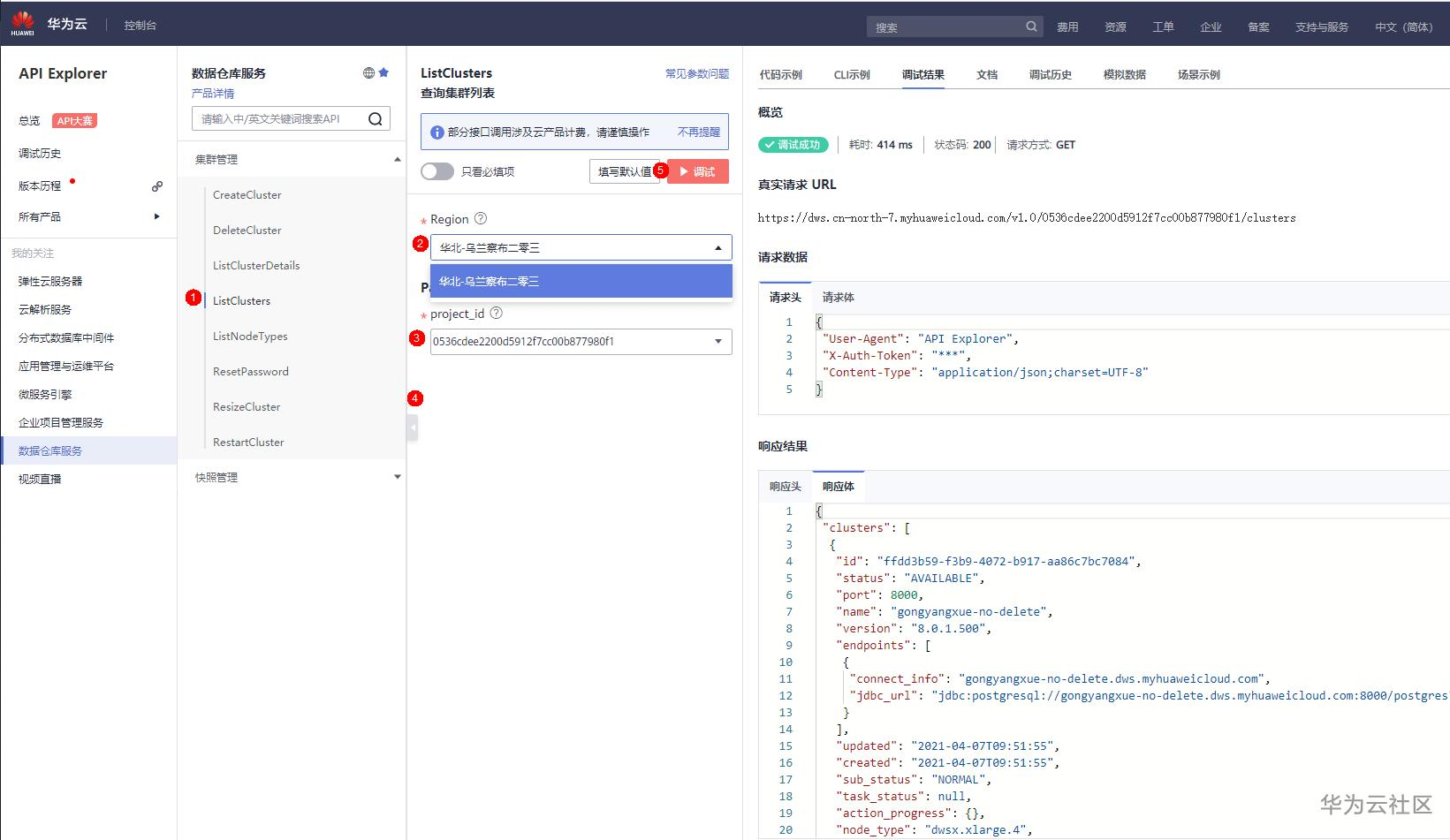Screen dimensions: 1450x840
Task: Open the Region dropdown
Action: (x=581, y=247)
